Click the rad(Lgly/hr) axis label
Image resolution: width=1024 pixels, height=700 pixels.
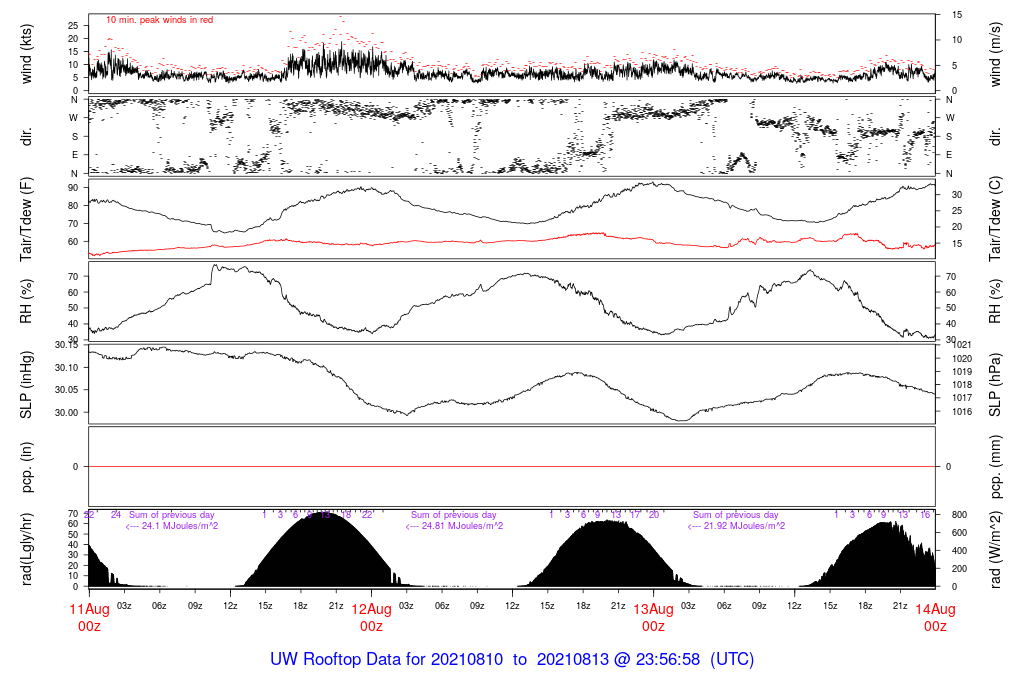(x=27, y=550)
